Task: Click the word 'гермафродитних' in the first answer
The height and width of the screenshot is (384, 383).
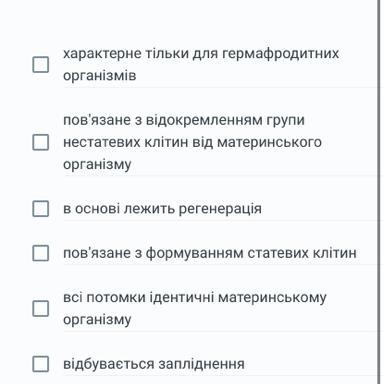Action: pos(280,54)
